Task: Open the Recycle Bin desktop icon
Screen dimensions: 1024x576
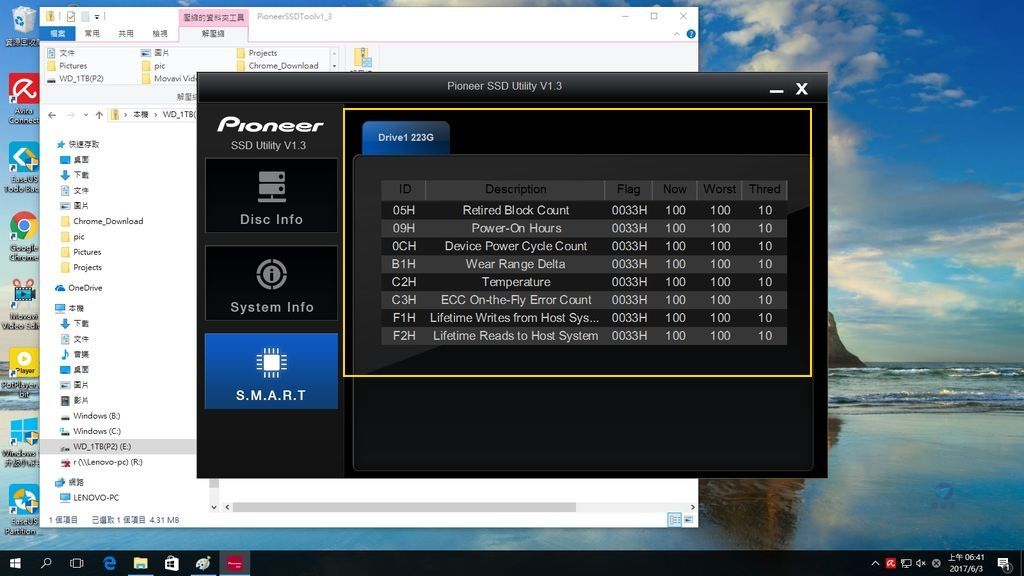Action: click(x=22, y=26)
